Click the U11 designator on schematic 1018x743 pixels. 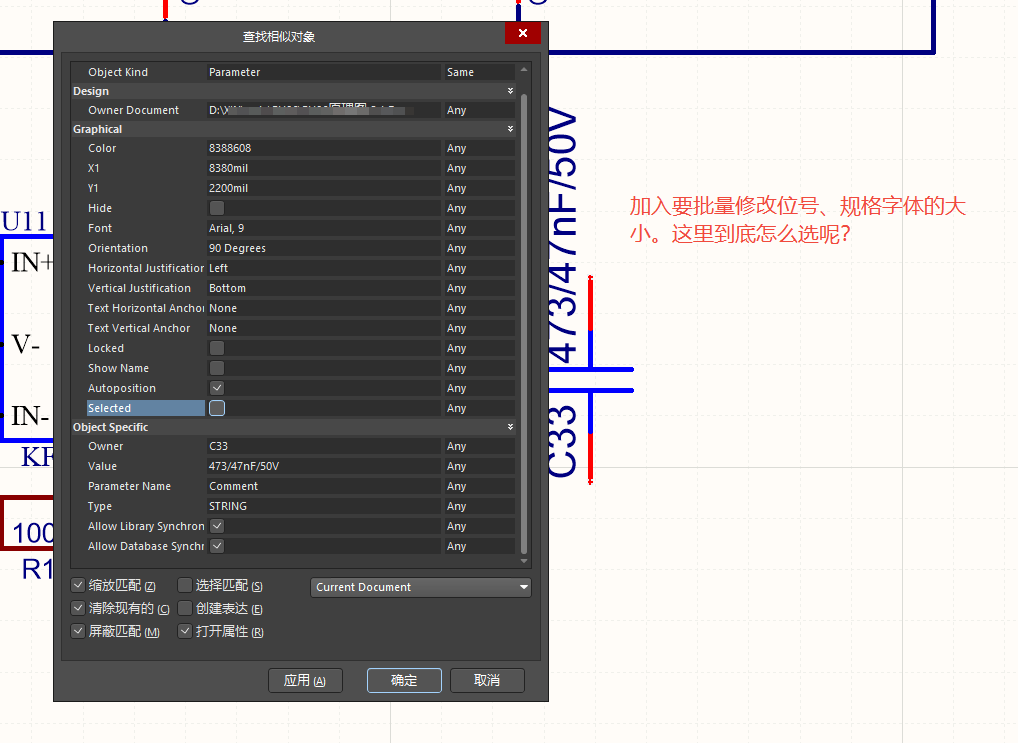point(23,221)
